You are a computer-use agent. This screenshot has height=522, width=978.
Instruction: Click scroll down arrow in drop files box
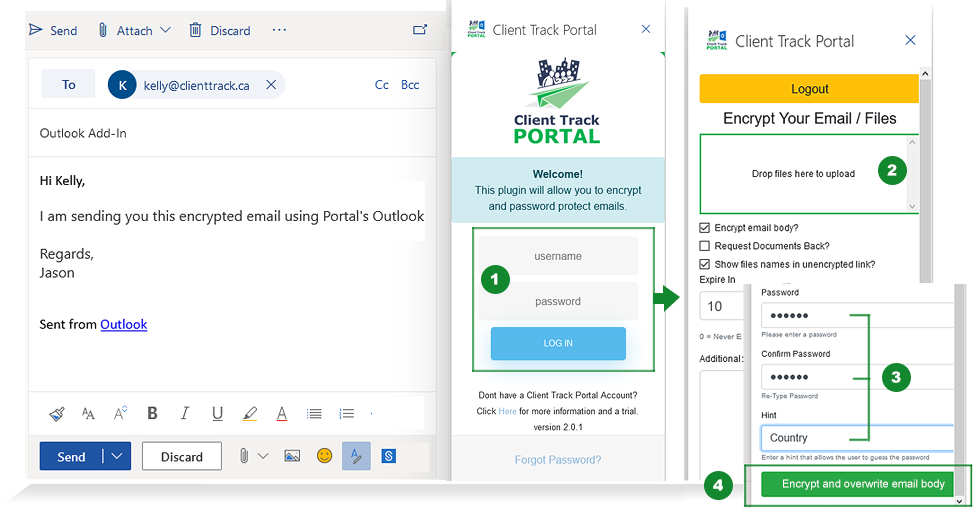pyautogui.click(x=913, y=206)
